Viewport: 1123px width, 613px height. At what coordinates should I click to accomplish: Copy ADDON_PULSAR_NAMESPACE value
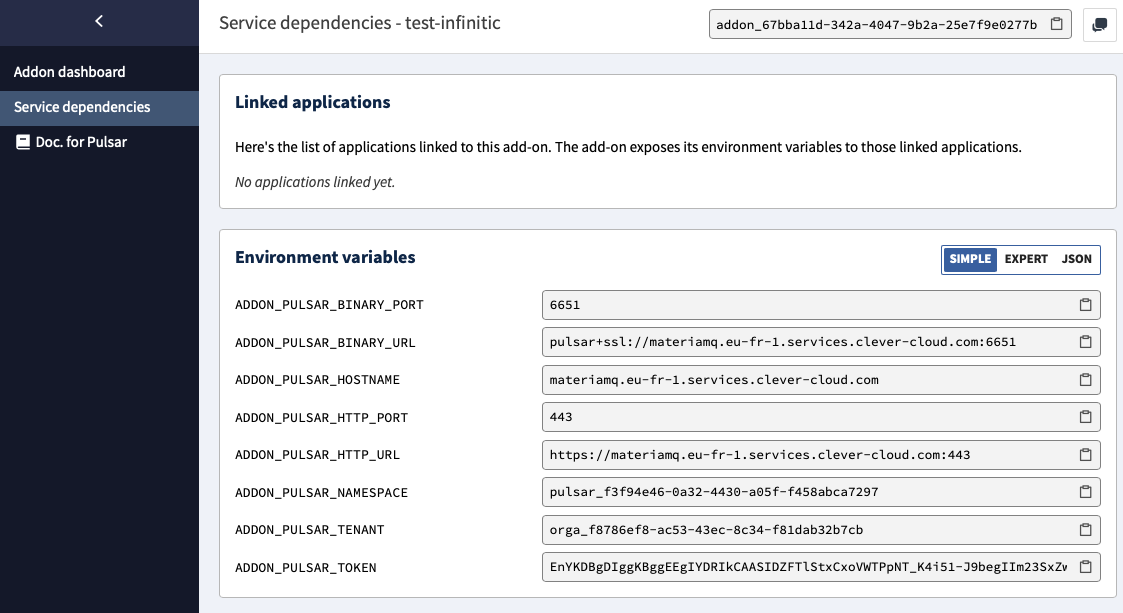(1086, 493)
